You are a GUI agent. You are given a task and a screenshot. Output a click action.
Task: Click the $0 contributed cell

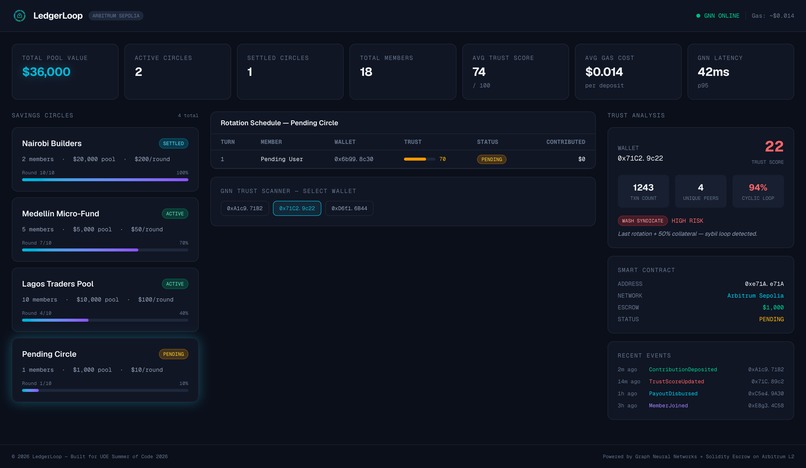581,159
